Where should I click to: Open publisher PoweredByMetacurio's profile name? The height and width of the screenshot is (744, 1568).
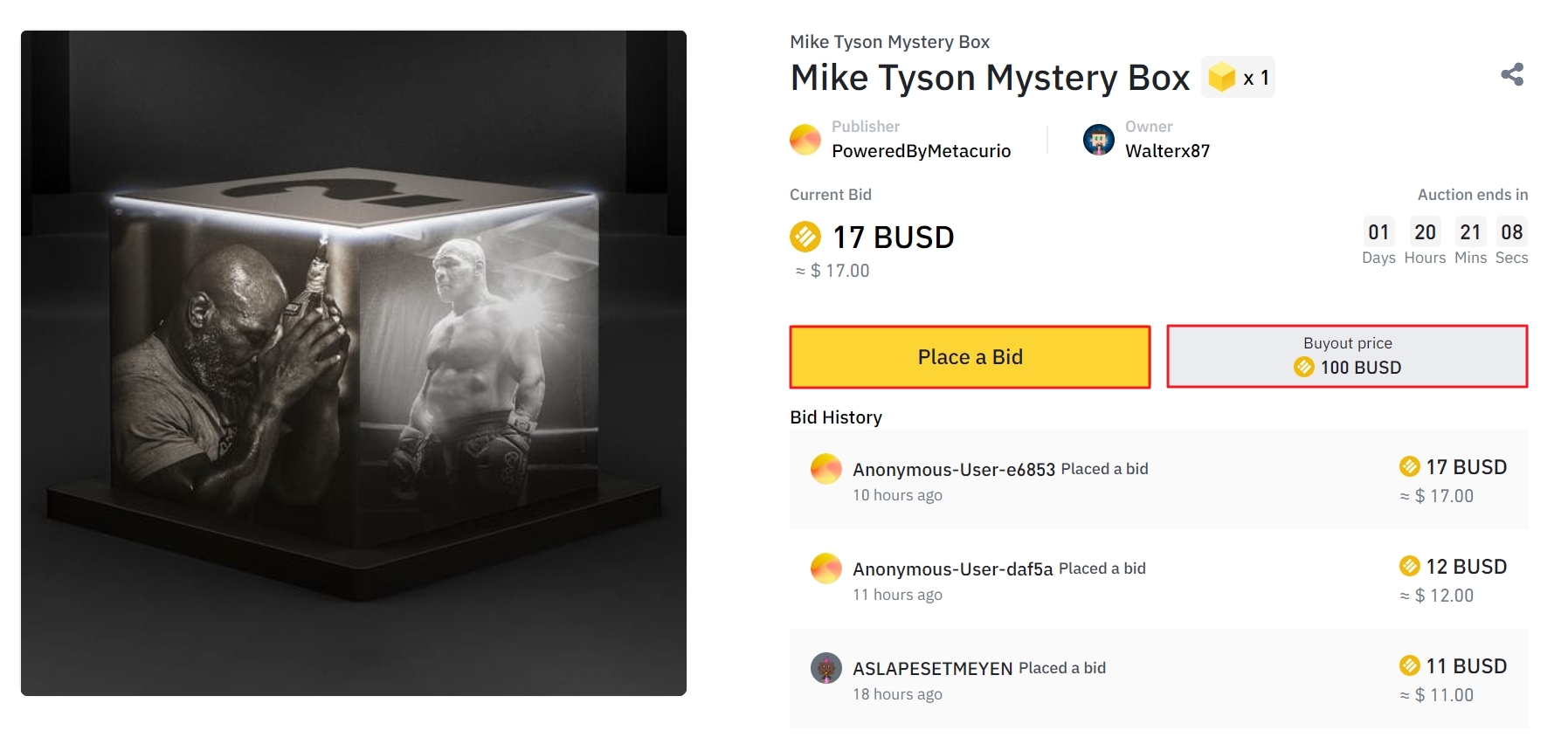point(921,151)
